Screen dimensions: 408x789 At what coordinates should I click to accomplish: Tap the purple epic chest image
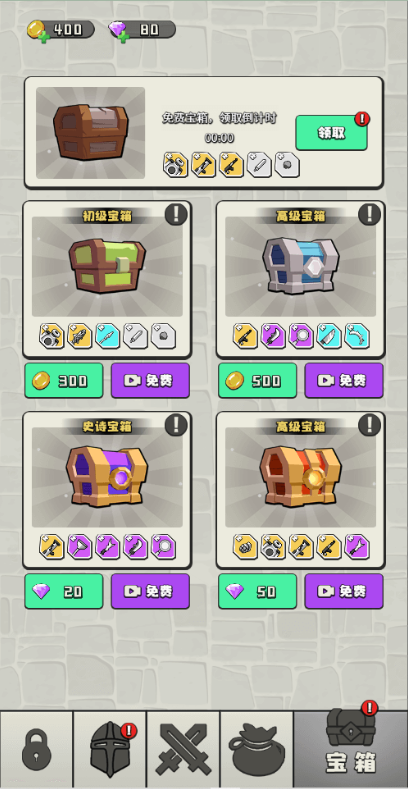click(x=107, y=476)
